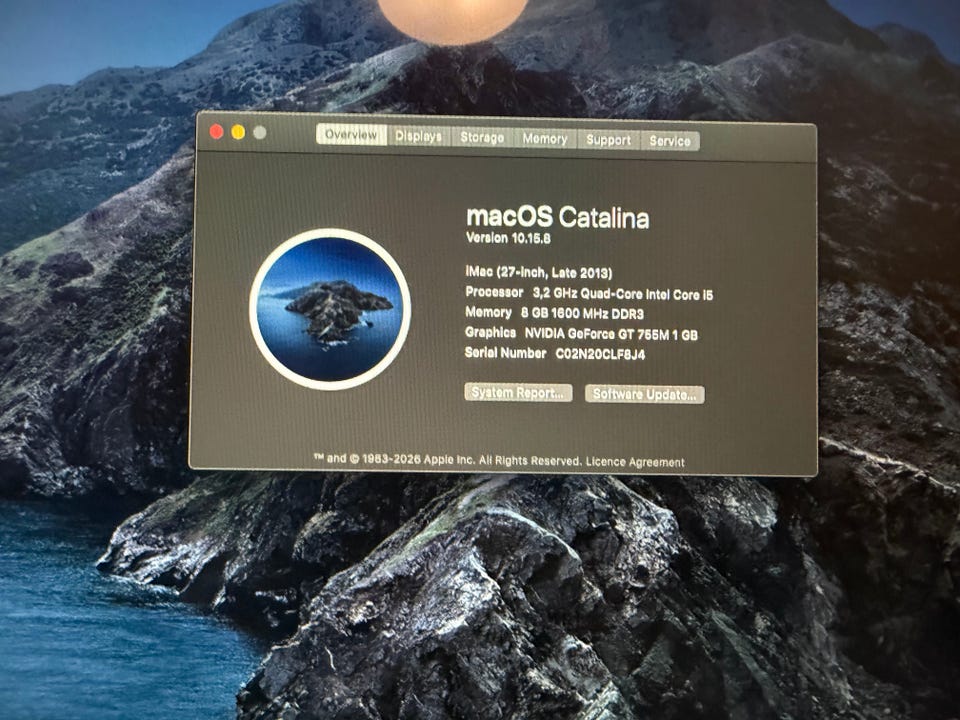This screenshot has width=960, height=720.
Task: Click the Serial Number label
Action: (505, 353)
